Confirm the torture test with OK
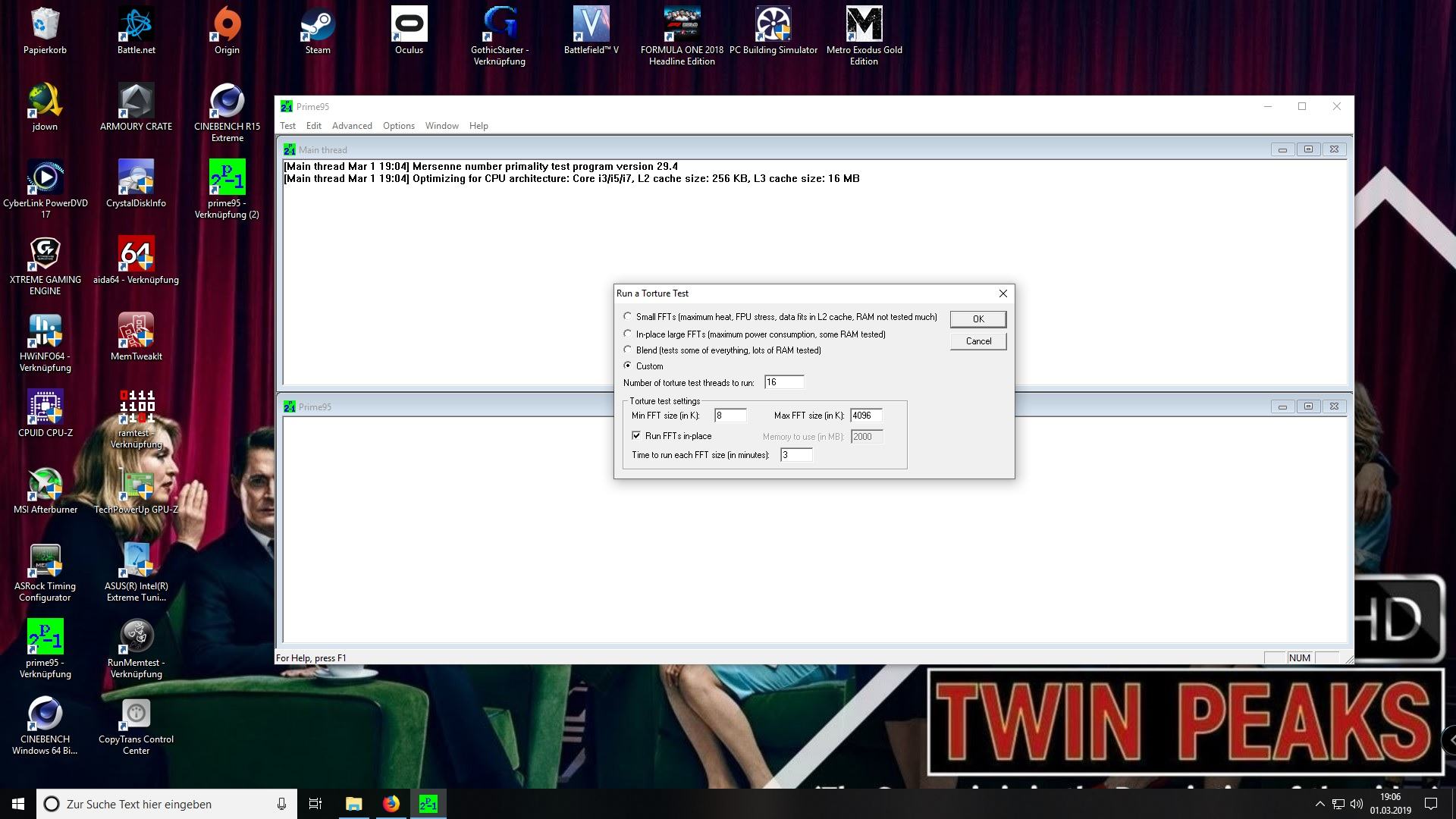Image resolution: width=1456 pixels, height=819 pixels. pyautogui.click(x=978, y=319)
